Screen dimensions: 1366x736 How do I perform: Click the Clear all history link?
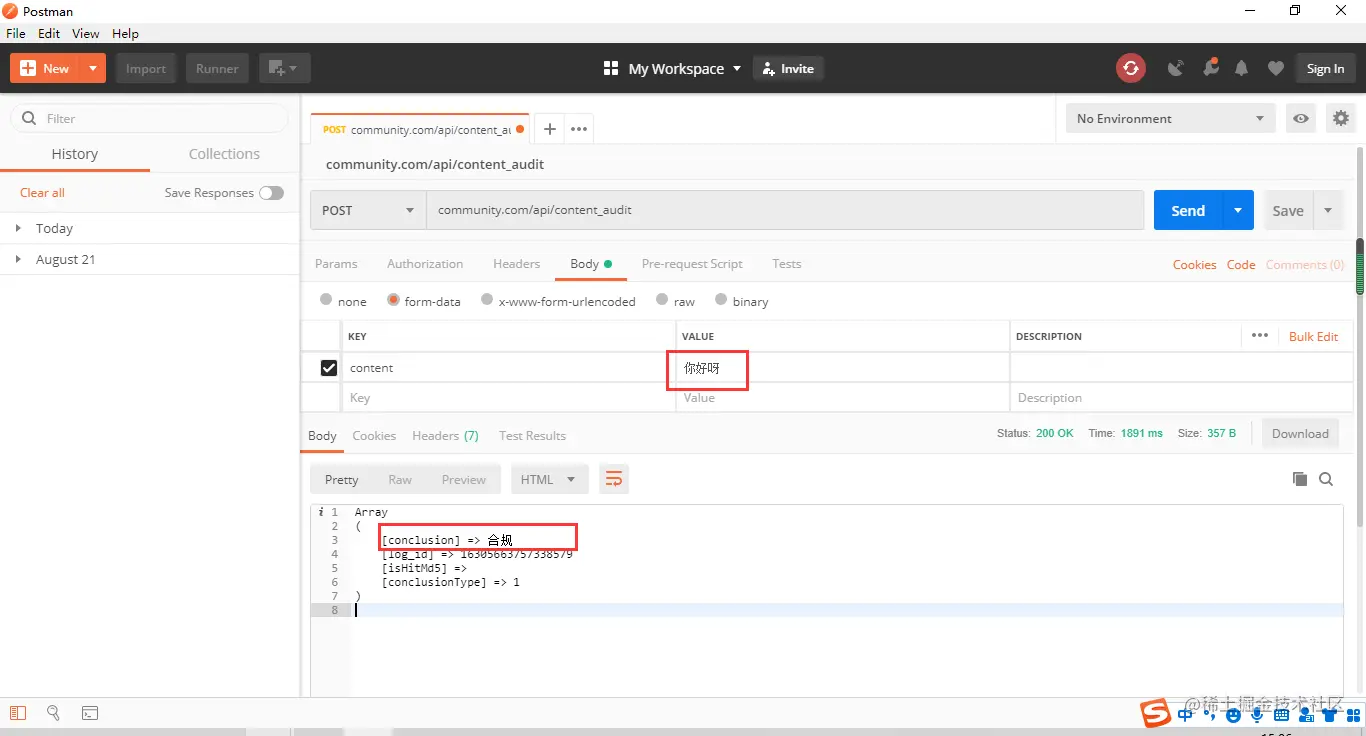point(42,193)
